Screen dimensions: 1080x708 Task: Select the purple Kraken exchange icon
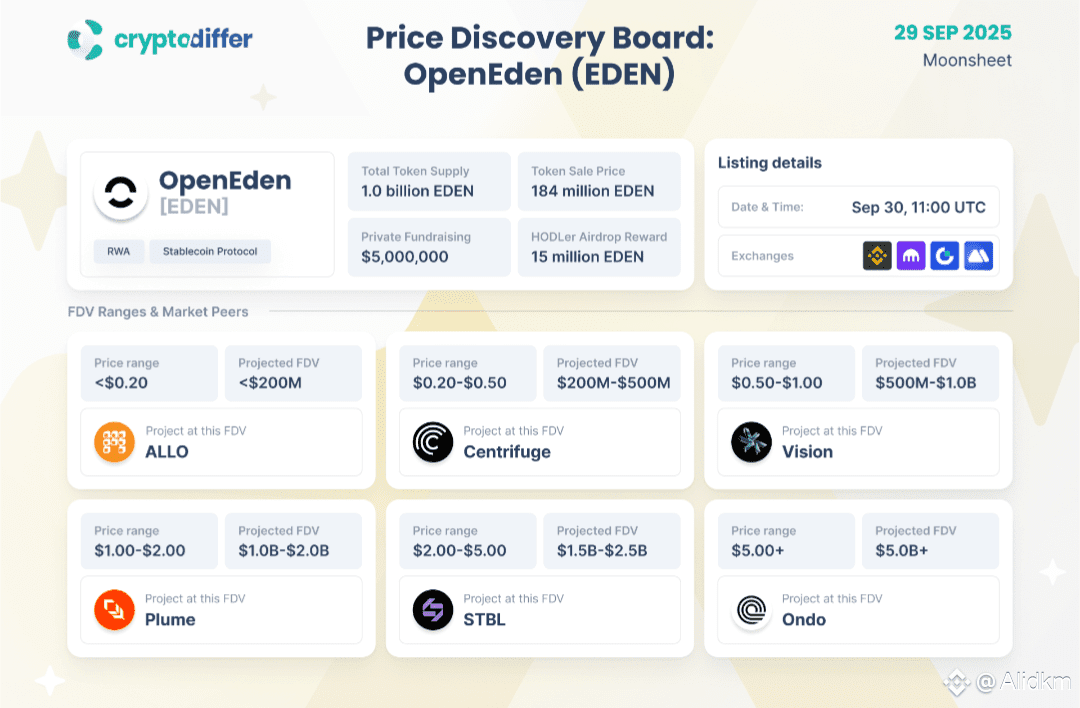[911, 256]
